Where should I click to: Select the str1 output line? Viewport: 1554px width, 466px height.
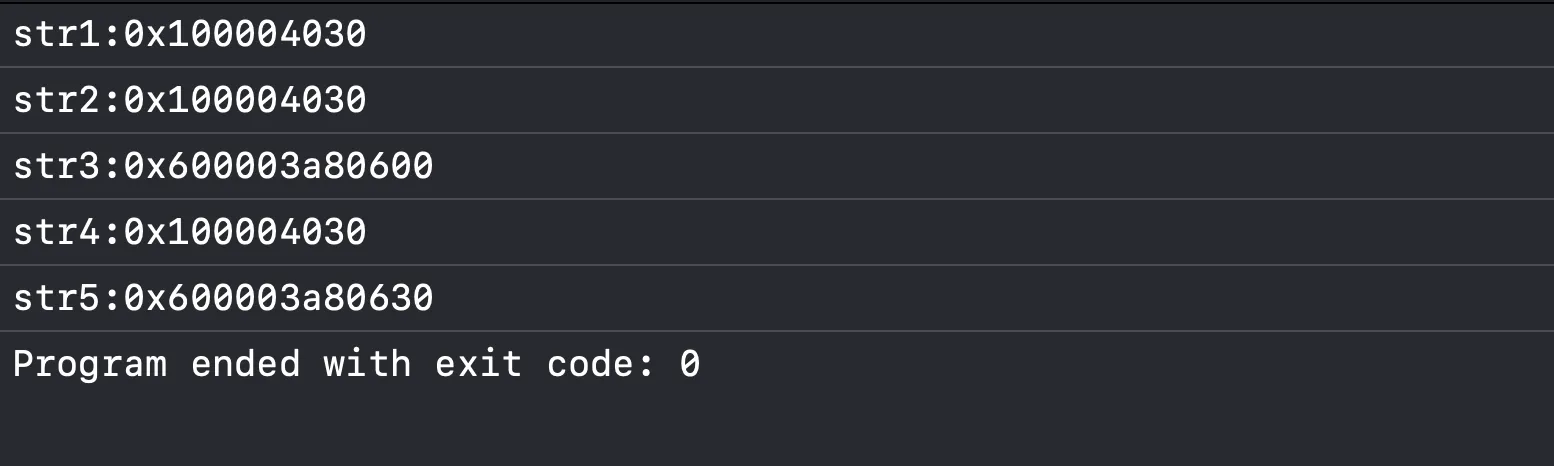click(777, 35)
